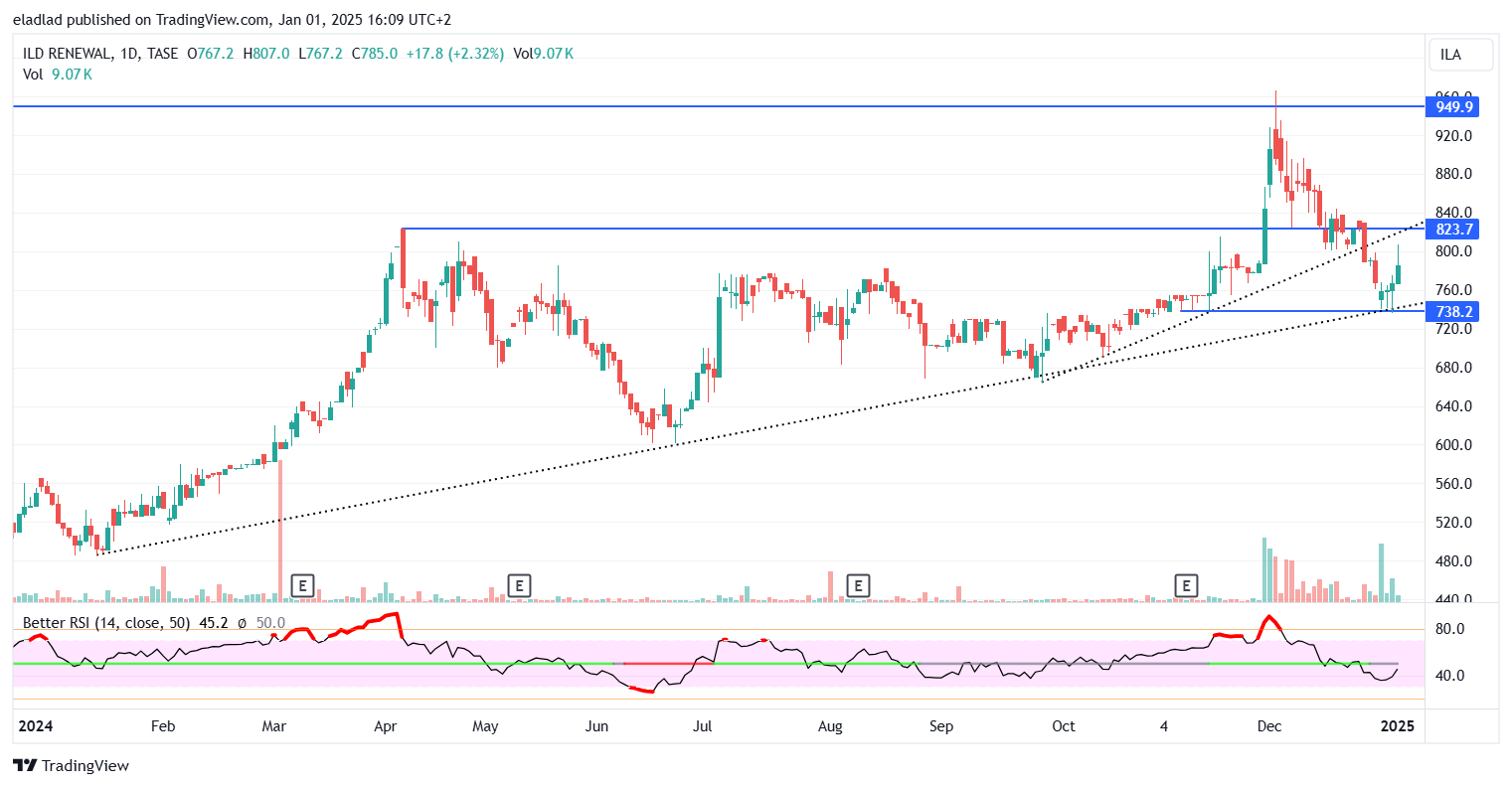Click the low value L767.2

320,54
